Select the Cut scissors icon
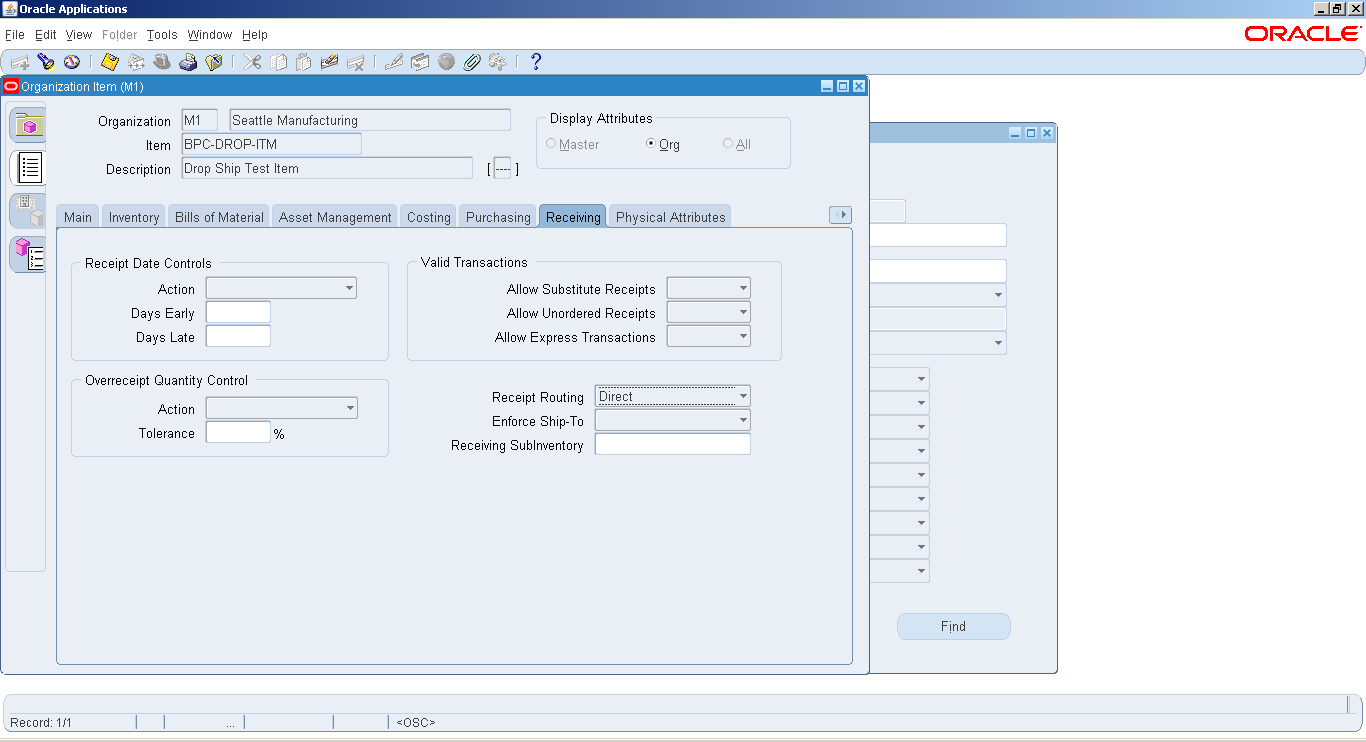The width and height of the screenshot is (1366, 742). tap(252, 61)
